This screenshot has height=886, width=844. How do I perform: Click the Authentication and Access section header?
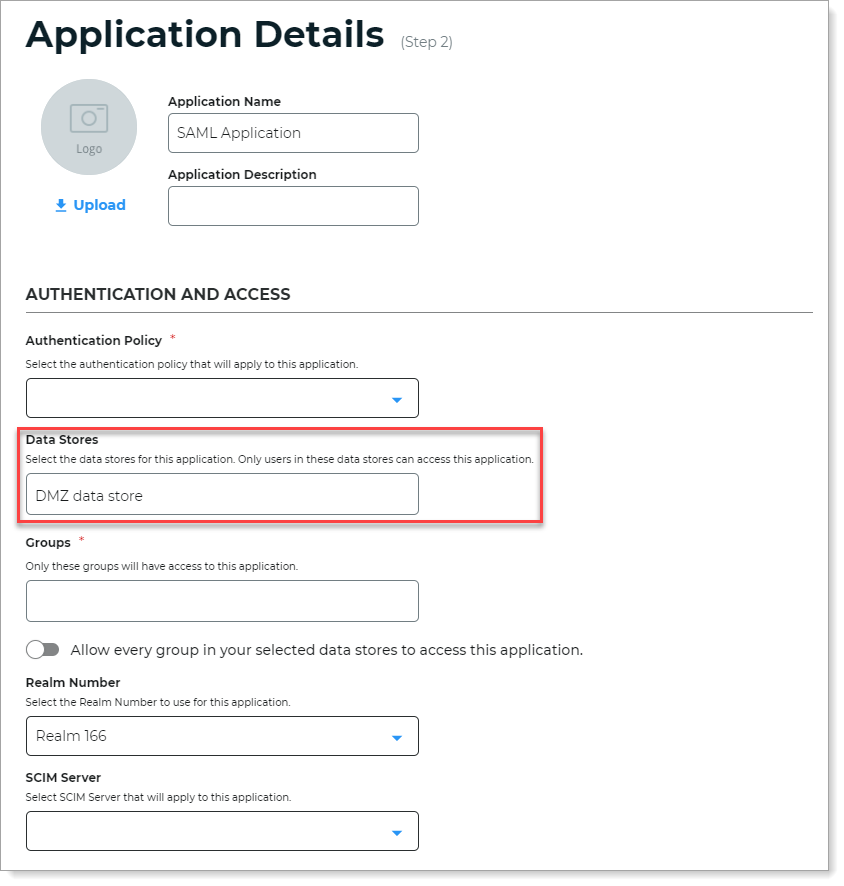(158, 294)
